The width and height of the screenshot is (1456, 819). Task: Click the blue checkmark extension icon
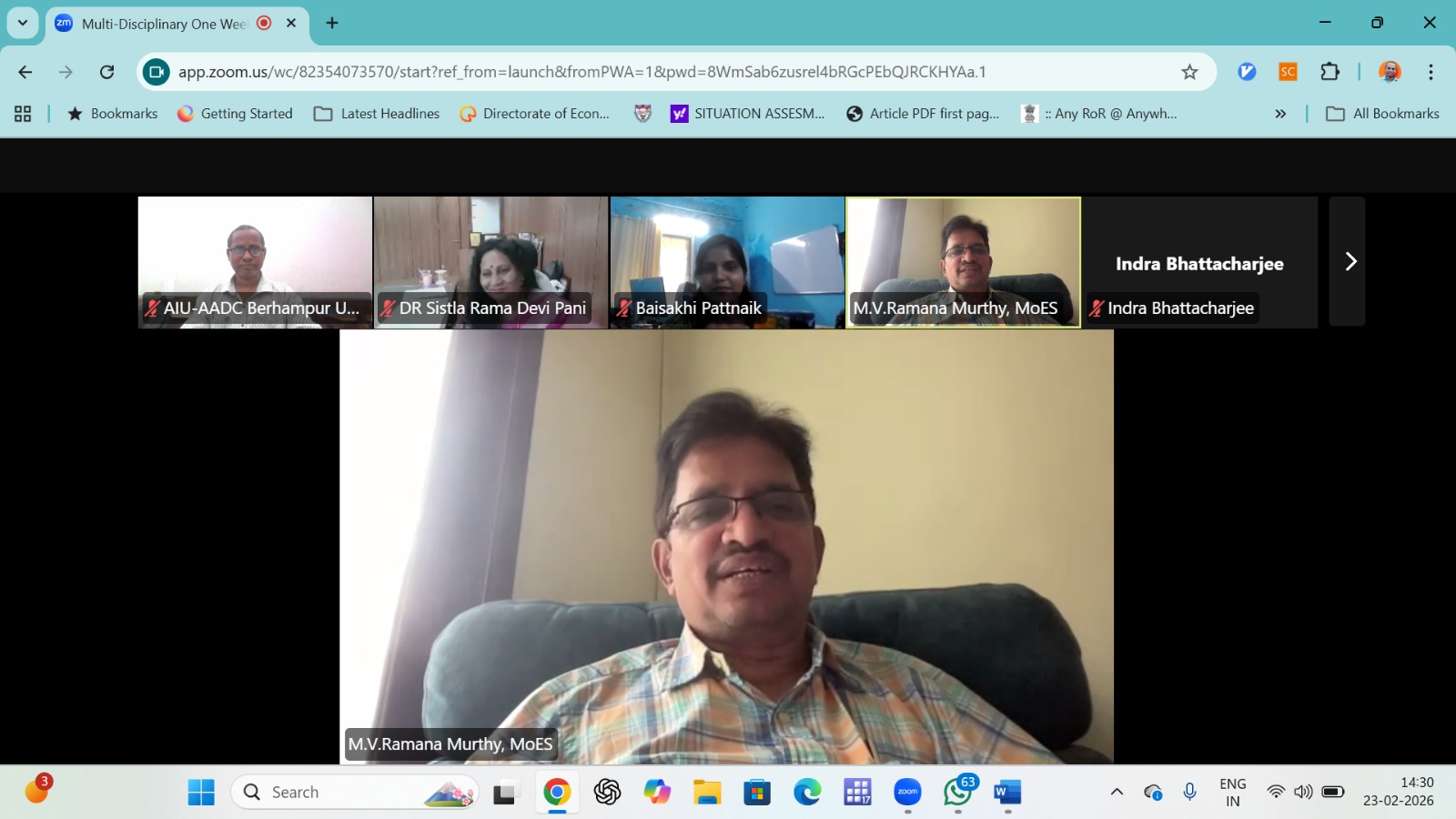1247,72
